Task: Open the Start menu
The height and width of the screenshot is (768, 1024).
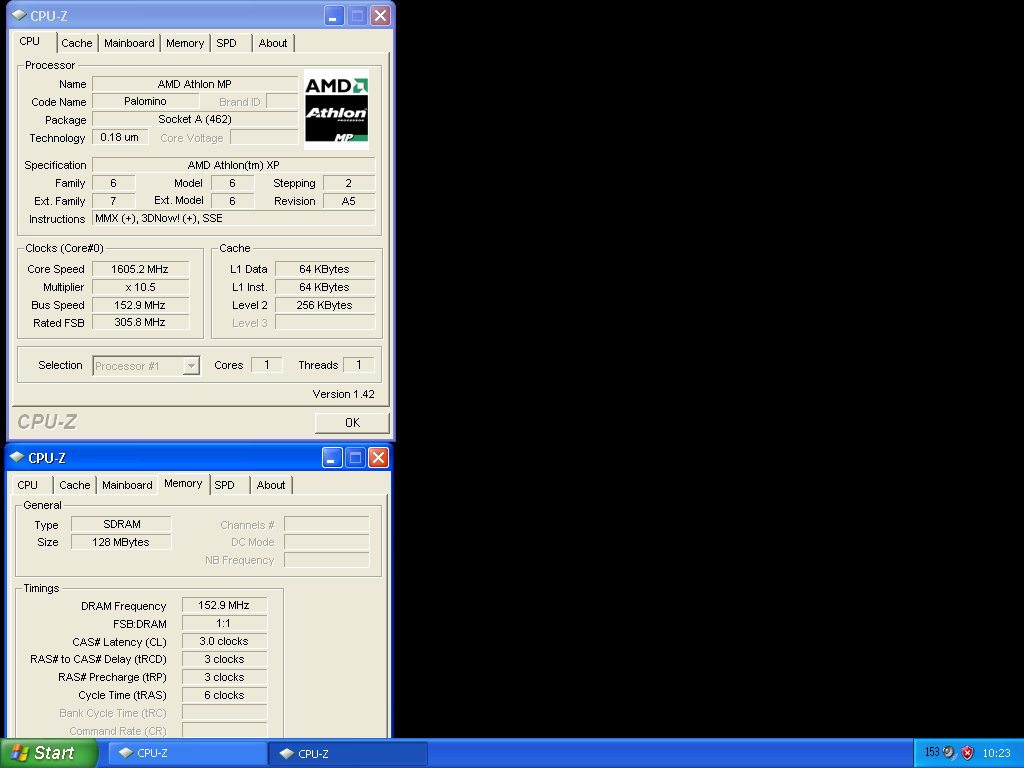Action: click(x=47, y=753)
